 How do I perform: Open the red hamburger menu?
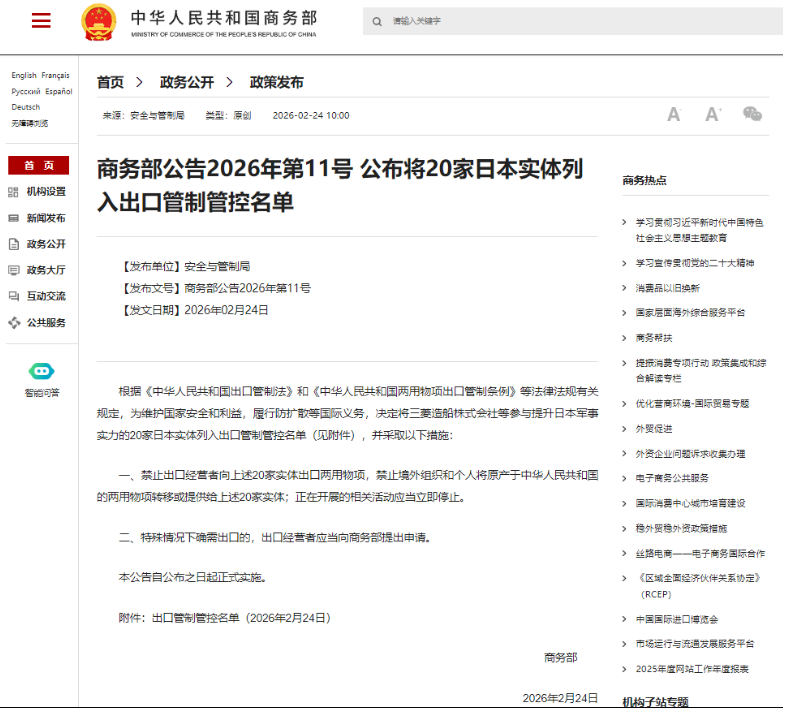pyautogui.click(x=41, y=21)
